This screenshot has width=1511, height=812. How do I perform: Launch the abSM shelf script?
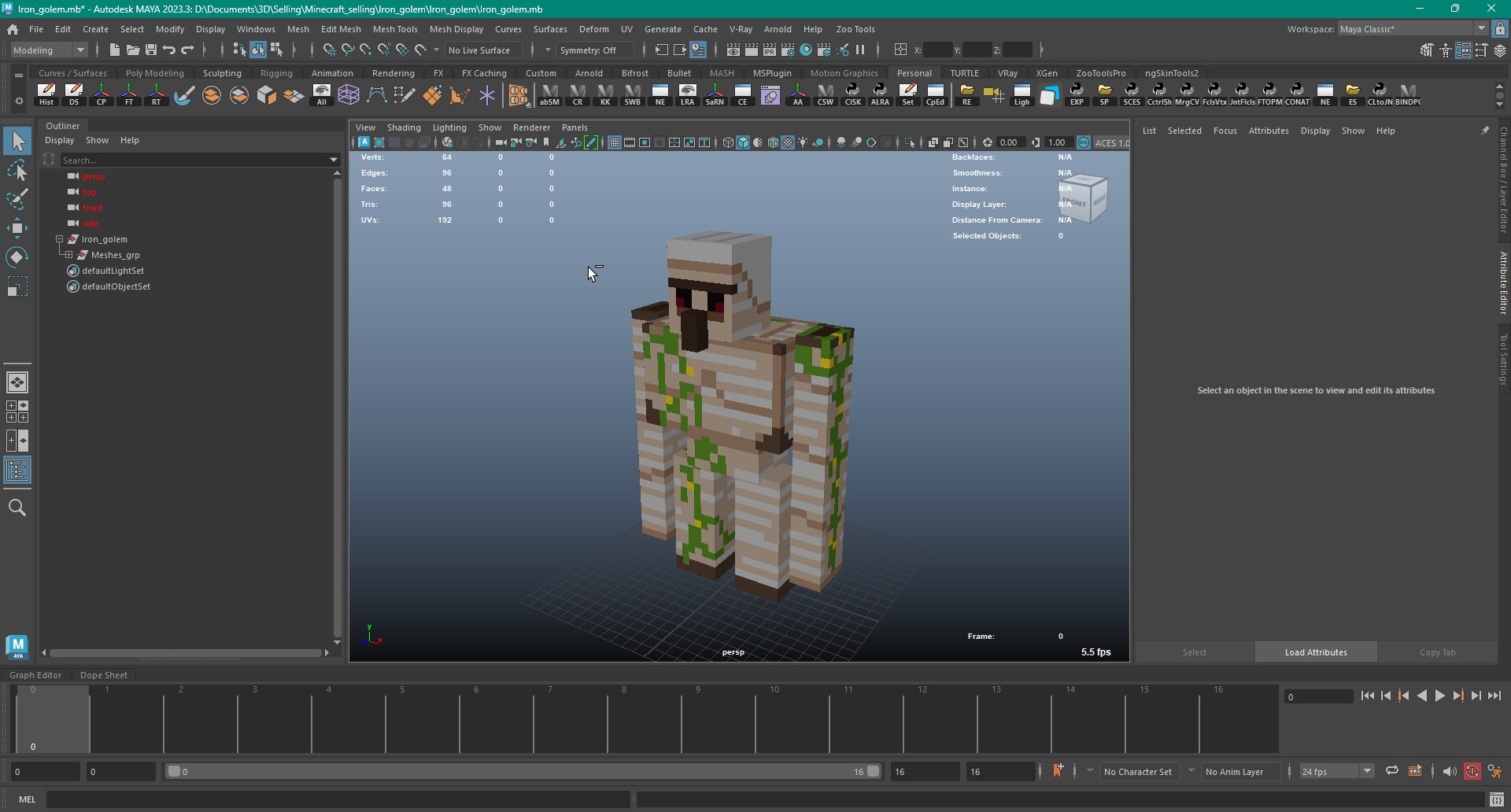549,94
